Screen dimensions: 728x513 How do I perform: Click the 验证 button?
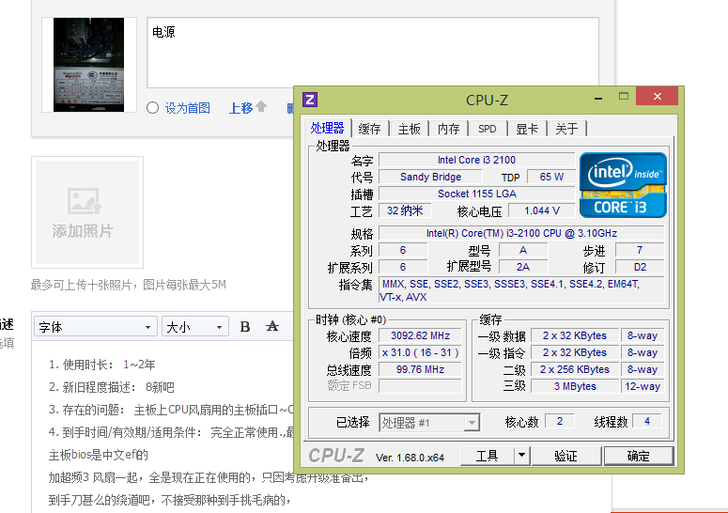[565, 456]
